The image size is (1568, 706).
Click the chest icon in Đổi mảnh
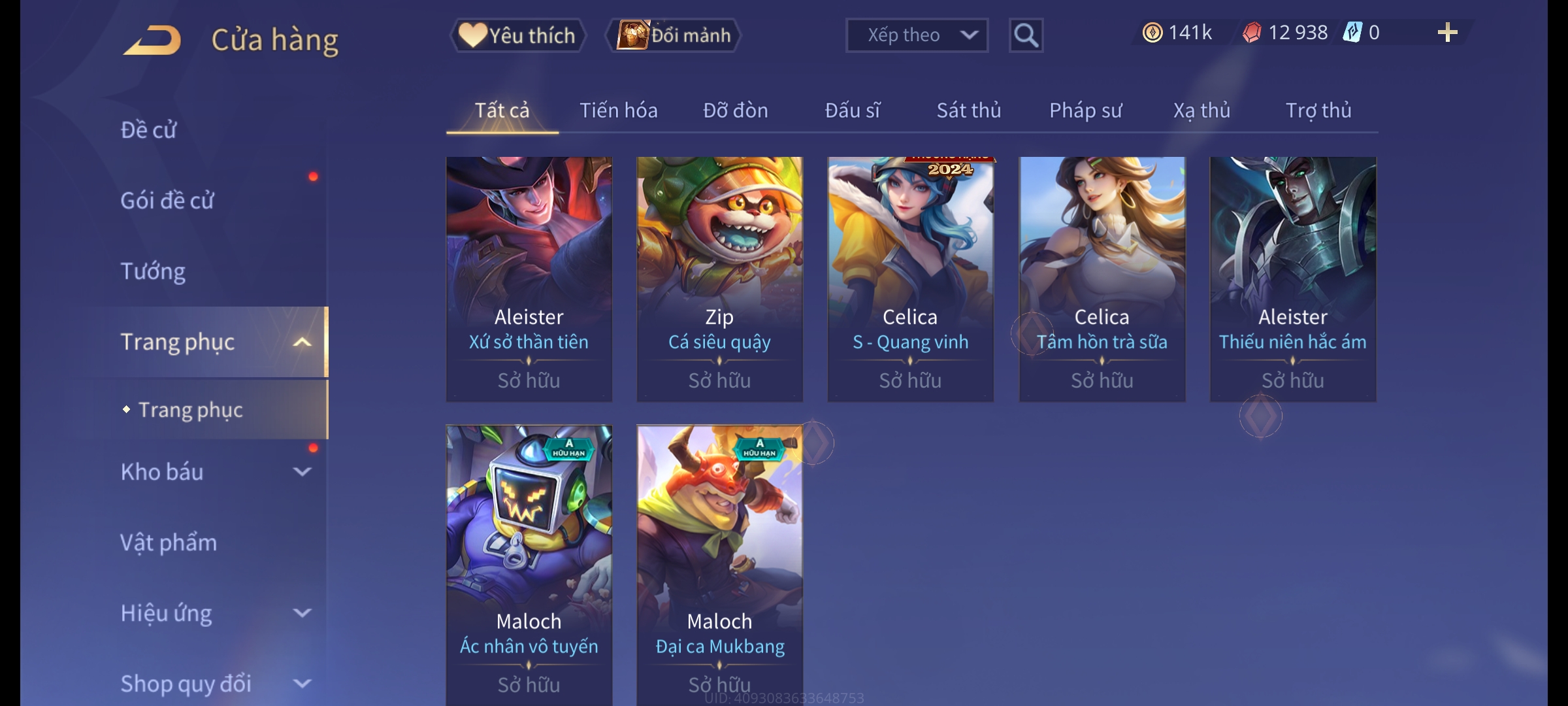click(x=632, y=35)
